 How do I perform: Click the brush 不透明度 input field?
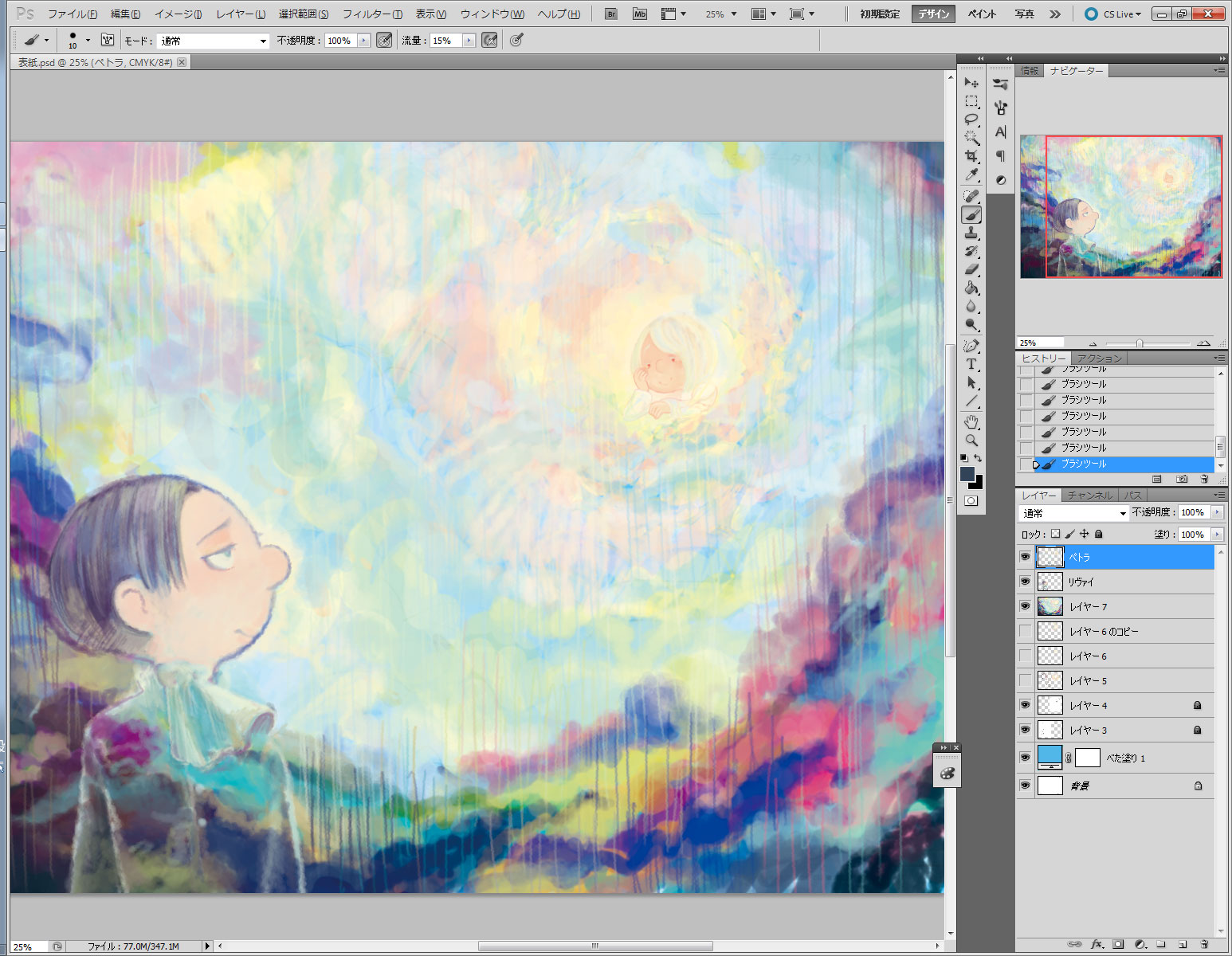(341, 41)
